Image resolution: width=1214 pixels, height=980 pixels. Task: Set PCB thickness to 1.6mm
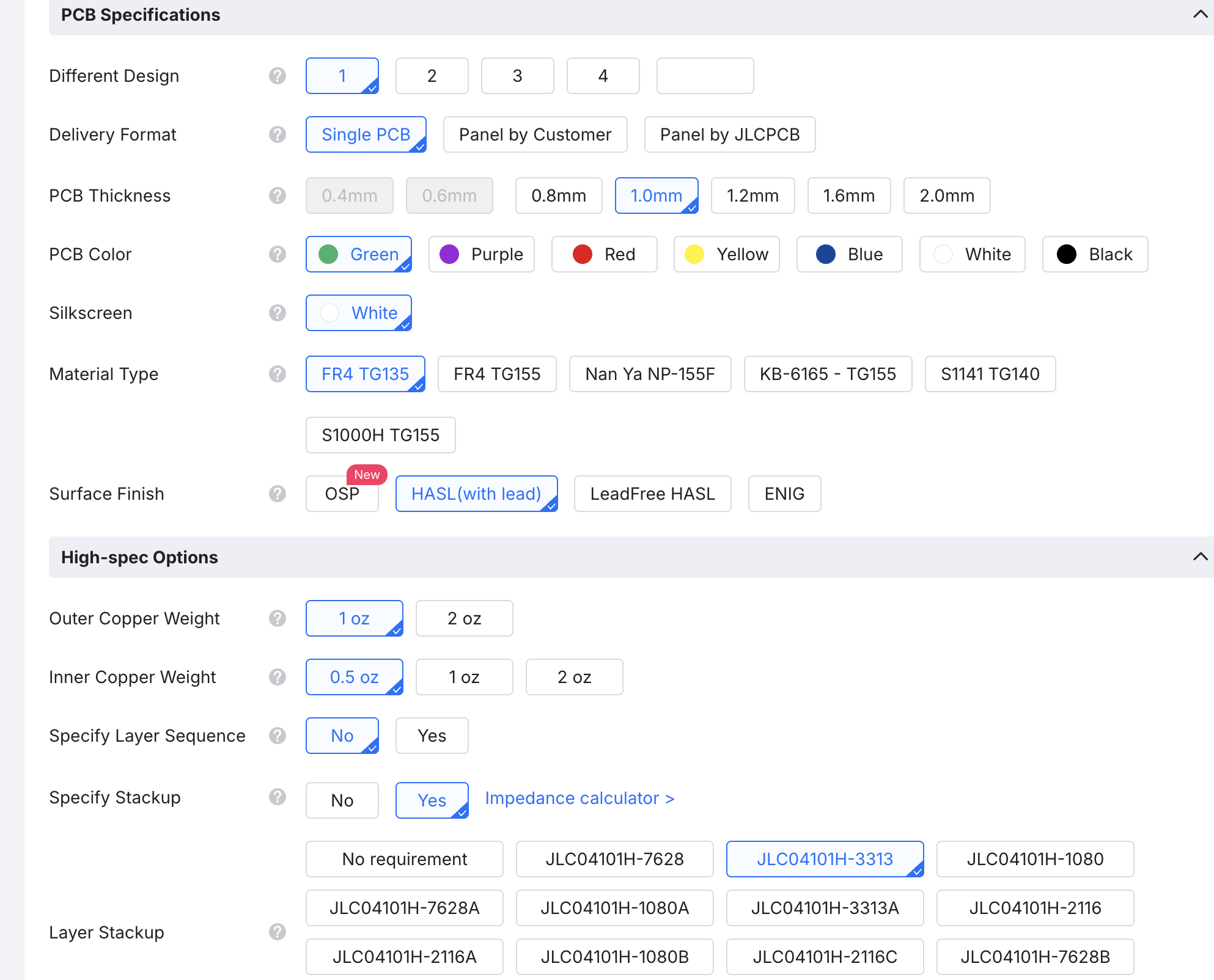point(849,196)
